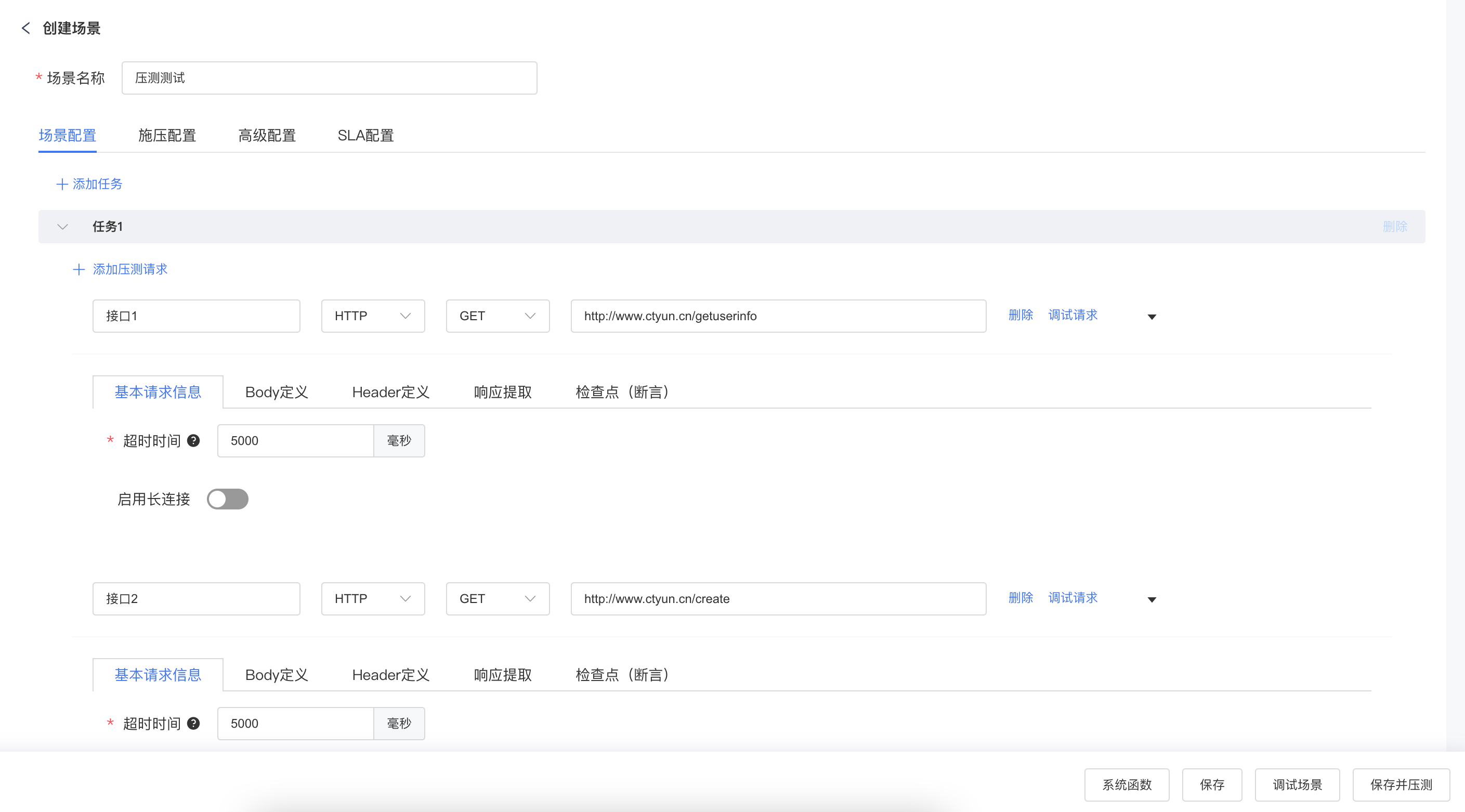
Task: Click 删除 link for 接口2
Action: pos(1021,598)
